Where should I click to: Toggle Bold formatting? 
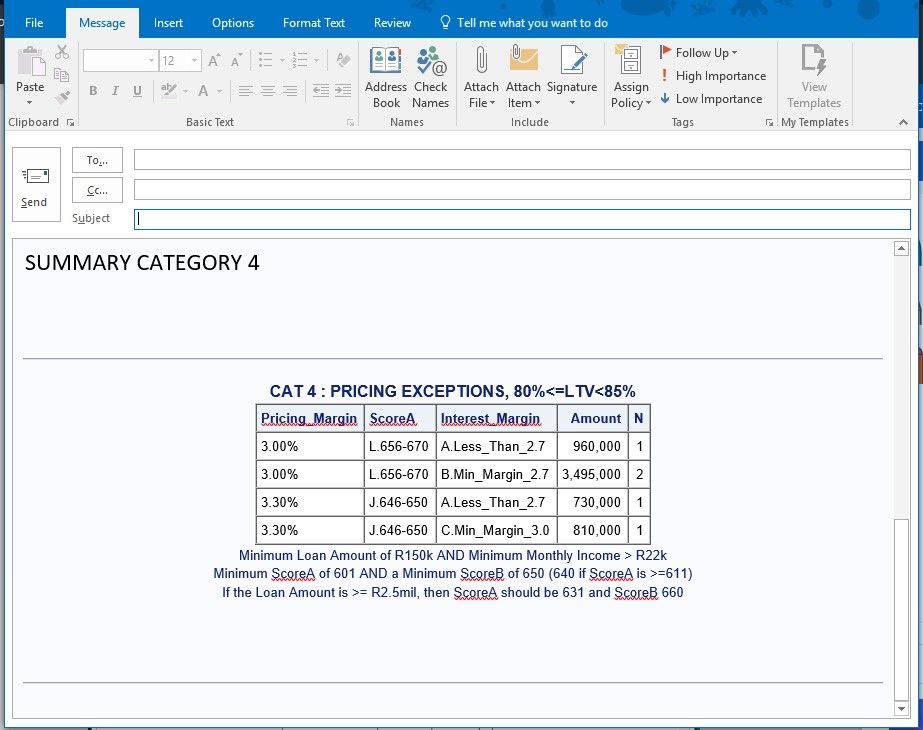[93, 91]
